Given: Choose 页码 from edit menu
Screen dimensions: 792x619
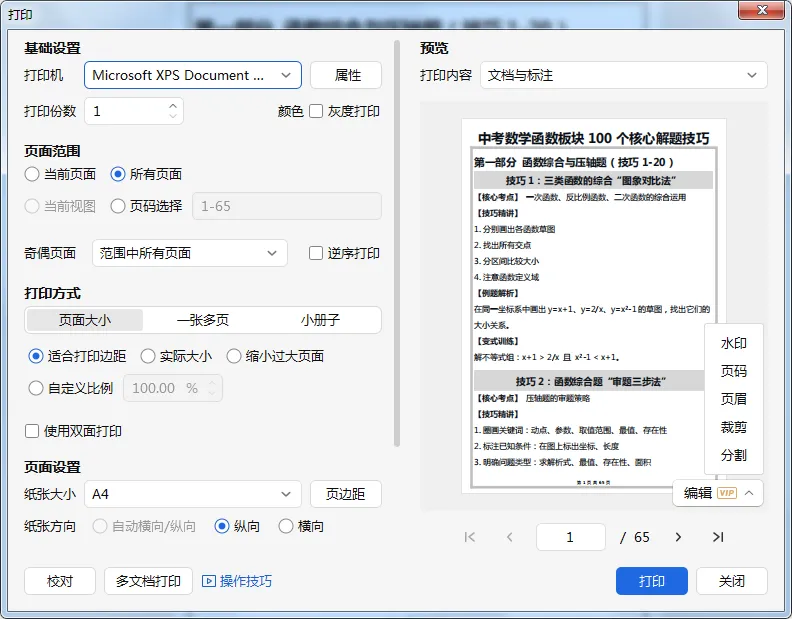Looking at the screenshot, I should (733, 371).
